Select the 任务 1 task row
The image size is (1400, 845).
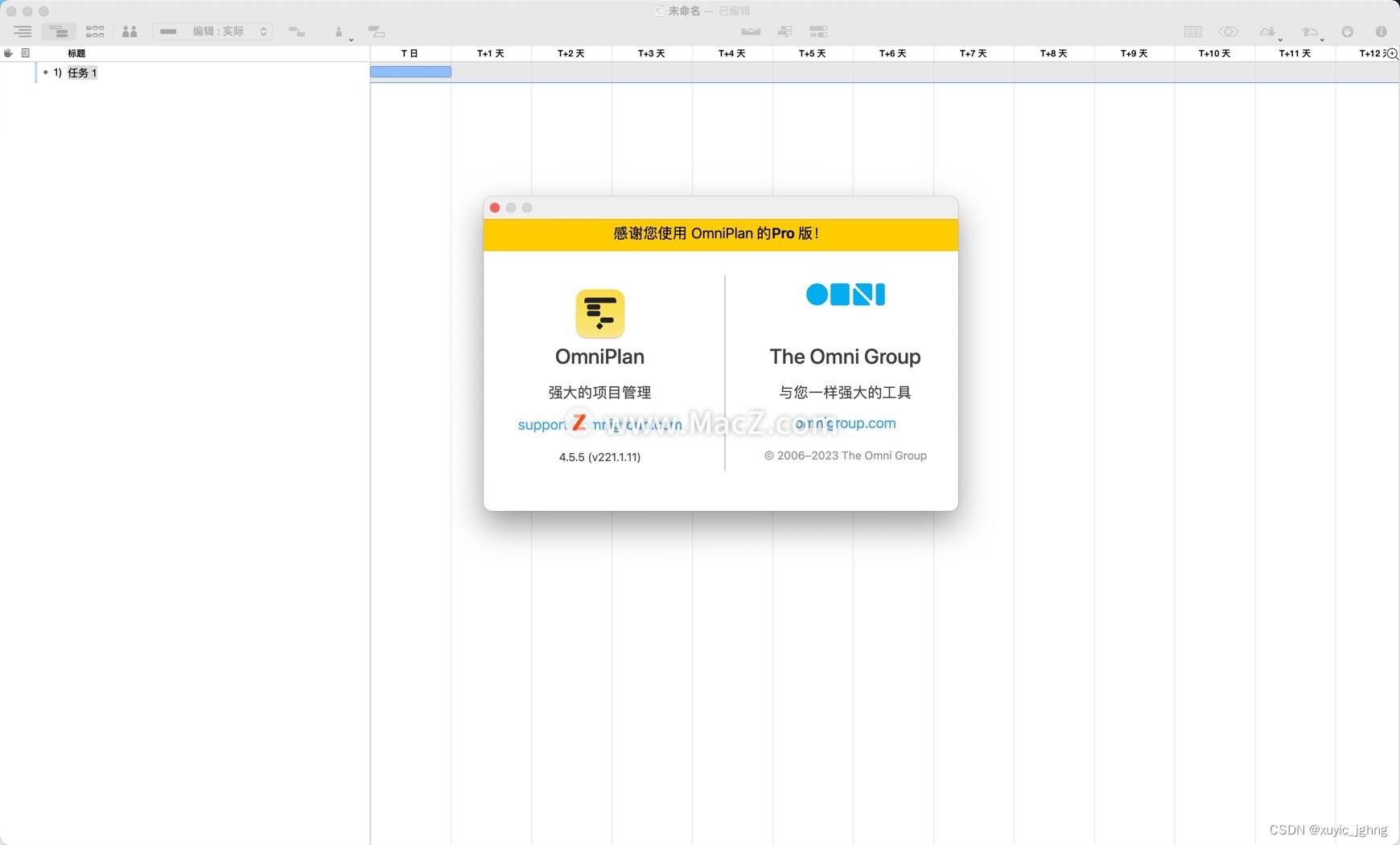pos(185,72)
